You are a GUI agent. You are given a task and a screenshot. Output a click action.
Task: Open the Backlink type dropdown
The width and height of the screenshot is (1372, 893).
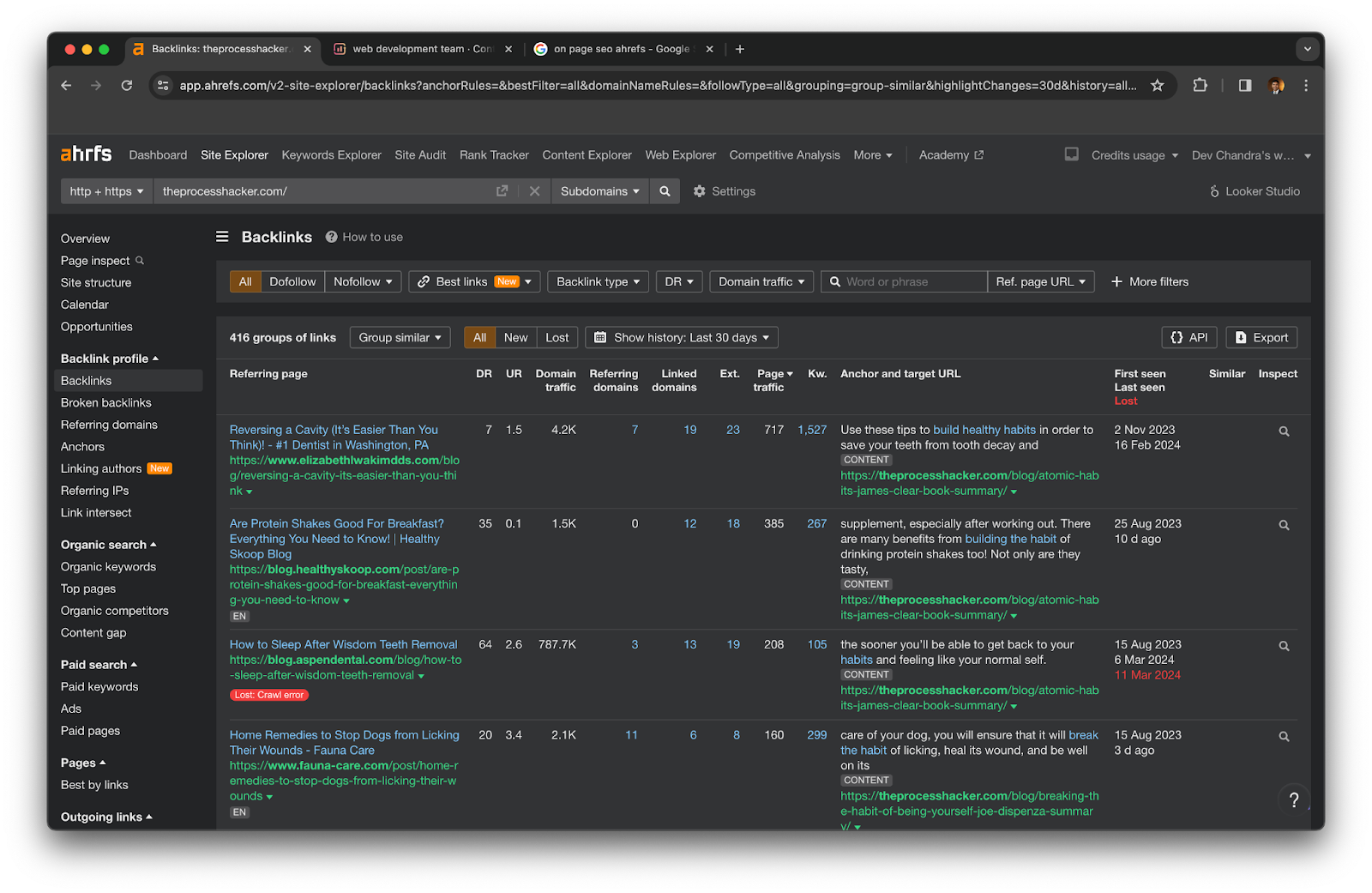599,281
